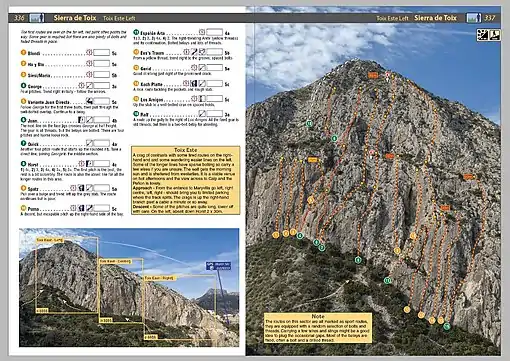Tick the empty box on the Spatz row

tap(101, 188)
